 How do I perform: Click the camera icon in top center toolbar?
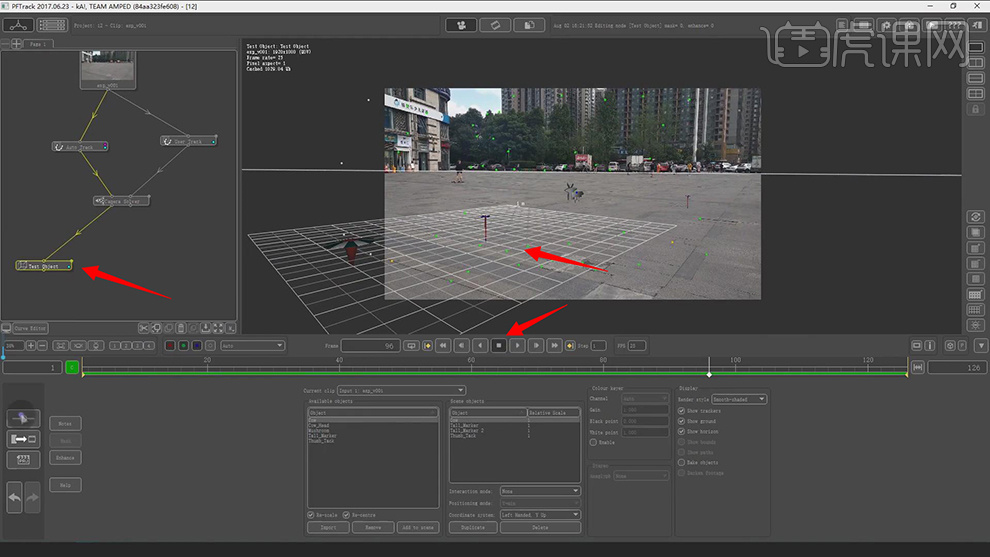tap(462, 25)
